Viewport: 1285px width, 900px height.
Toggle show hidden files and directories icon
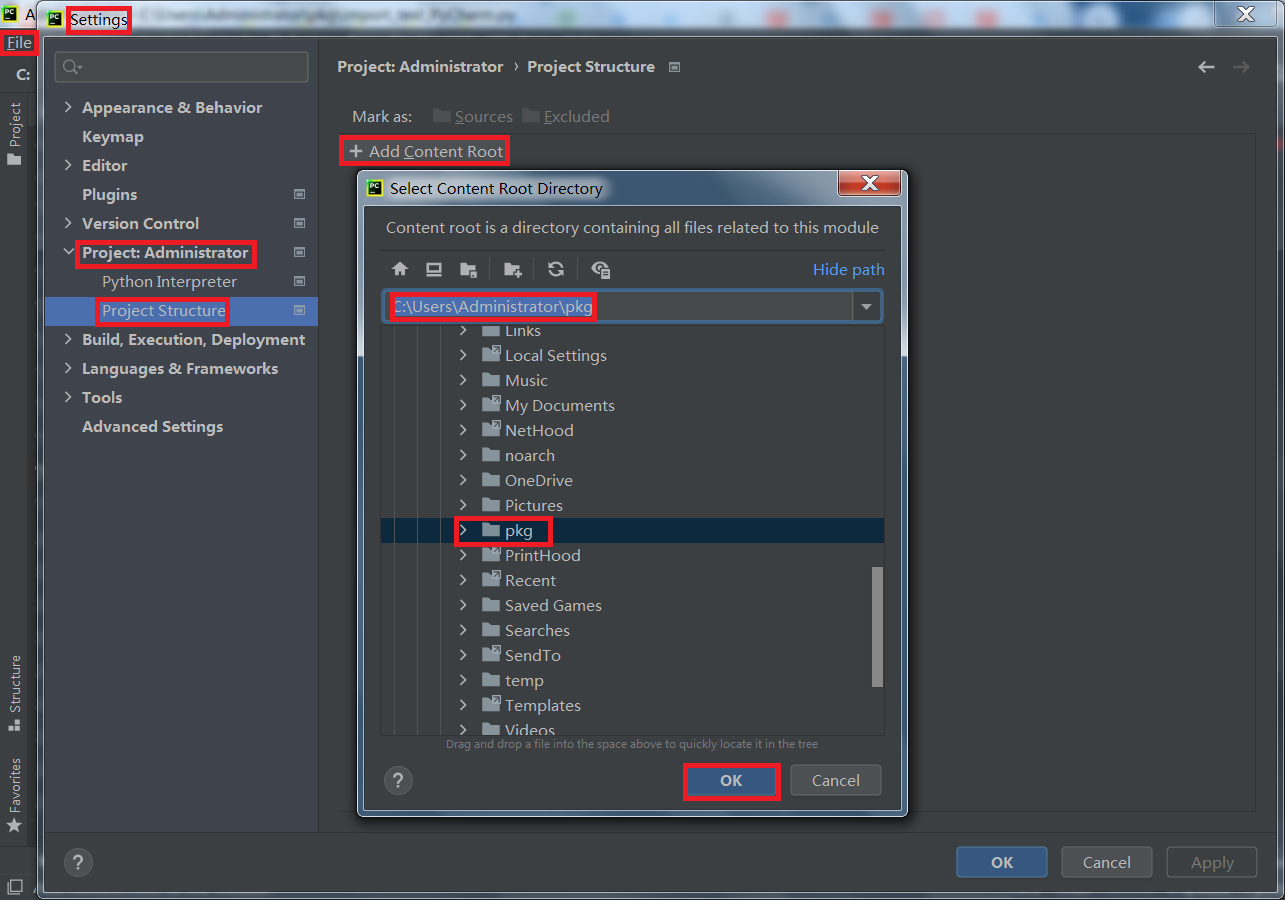(x=601, y=269)
